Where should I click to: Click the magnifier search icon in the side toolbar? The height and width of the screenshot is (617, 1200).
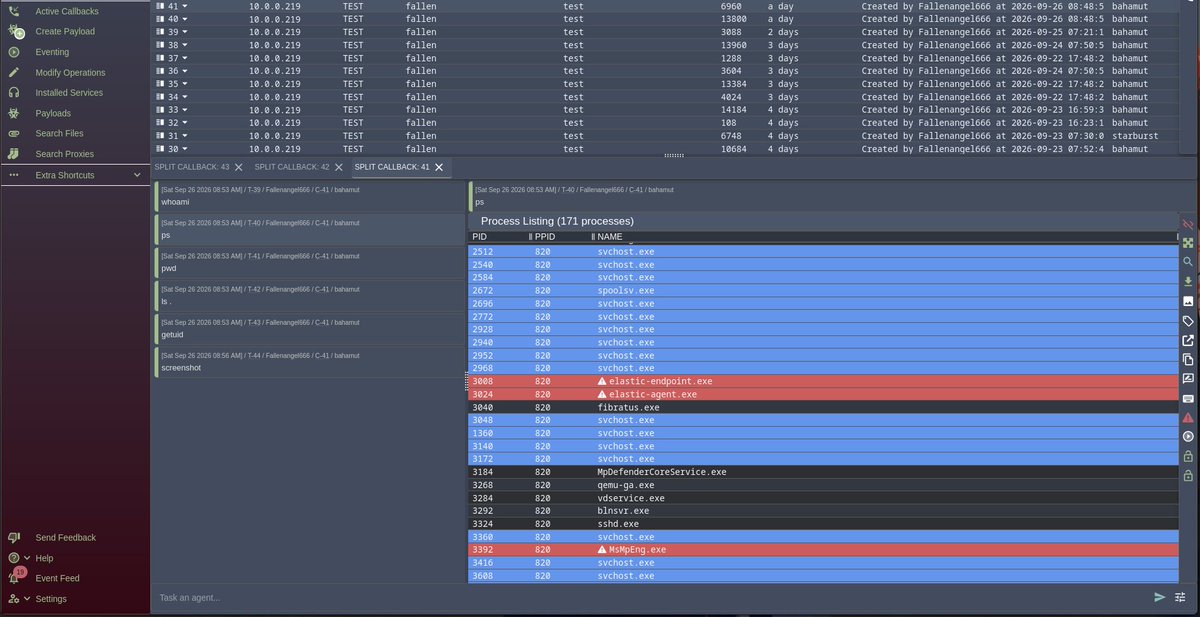click(x=1188, y=262)
